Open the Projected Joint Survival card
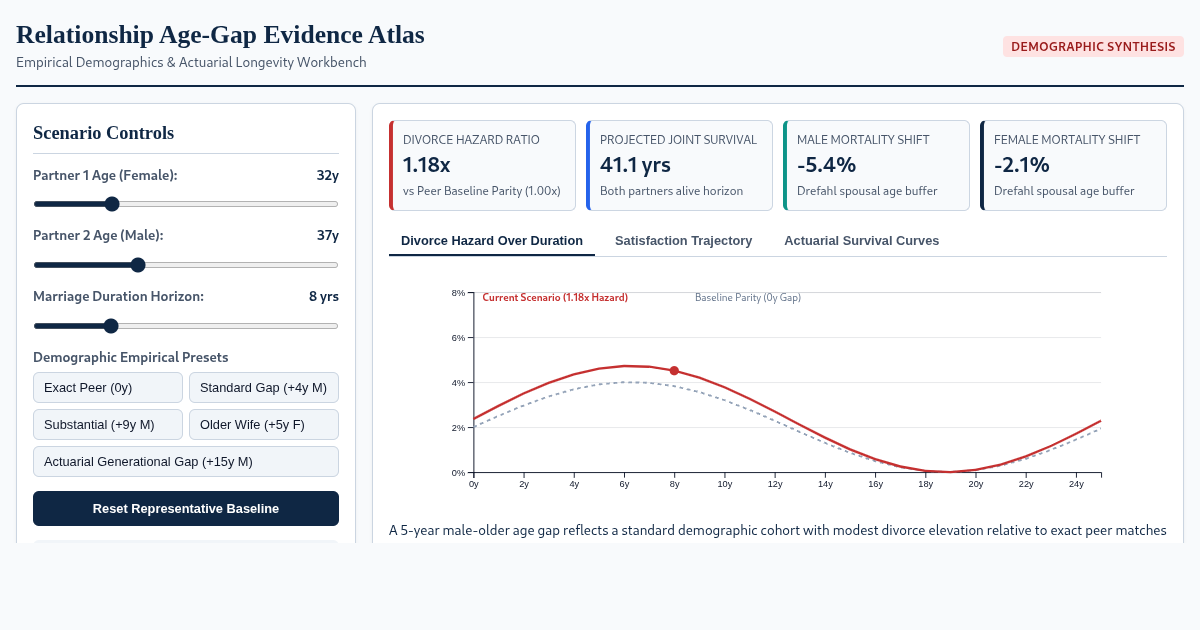Viewport: 1200px width, 630px height. click(679, 165)
